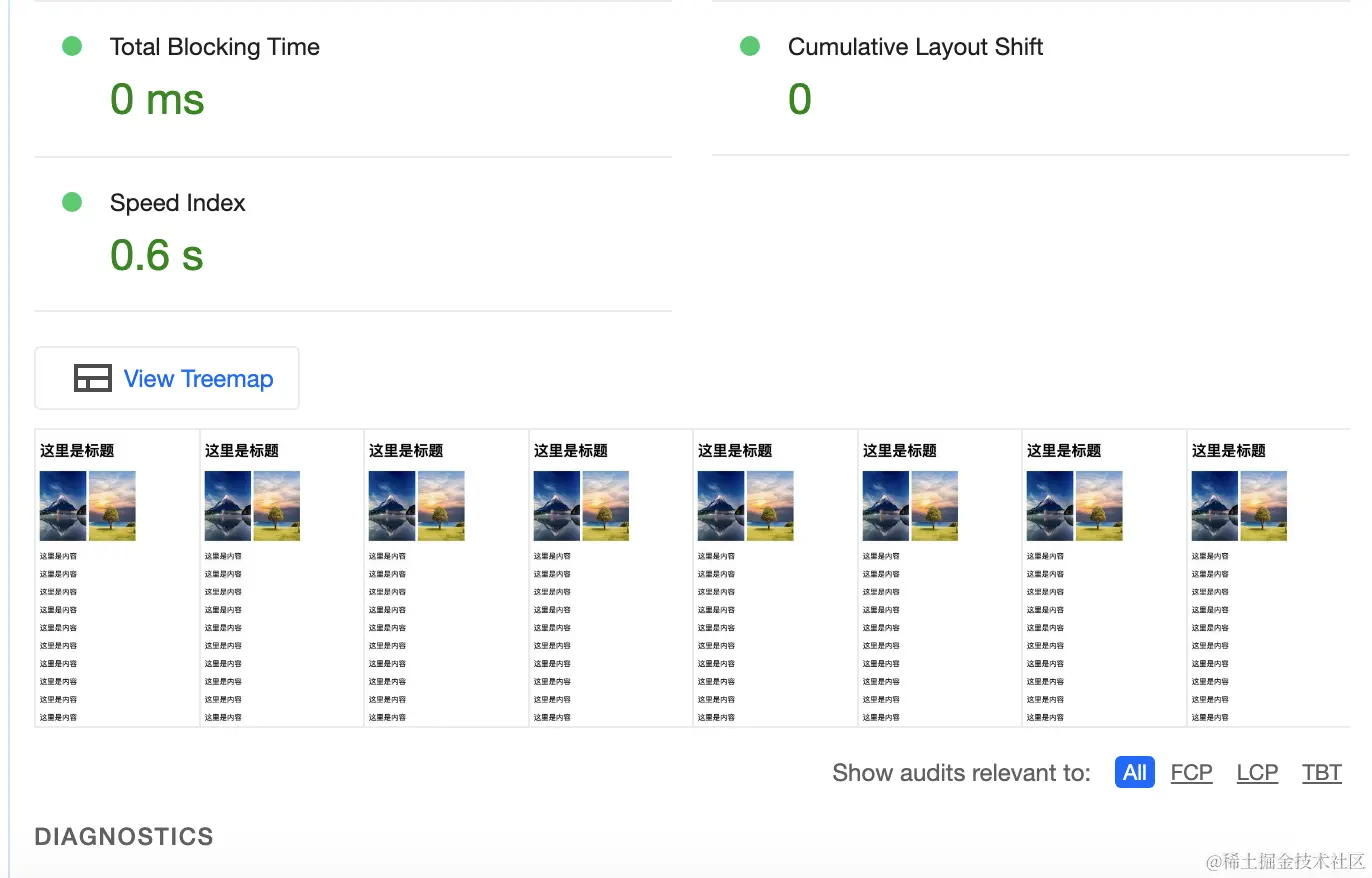Switch the audit filter to TBT
This screenshot has height=878, width=1372.
[1321, 773]
